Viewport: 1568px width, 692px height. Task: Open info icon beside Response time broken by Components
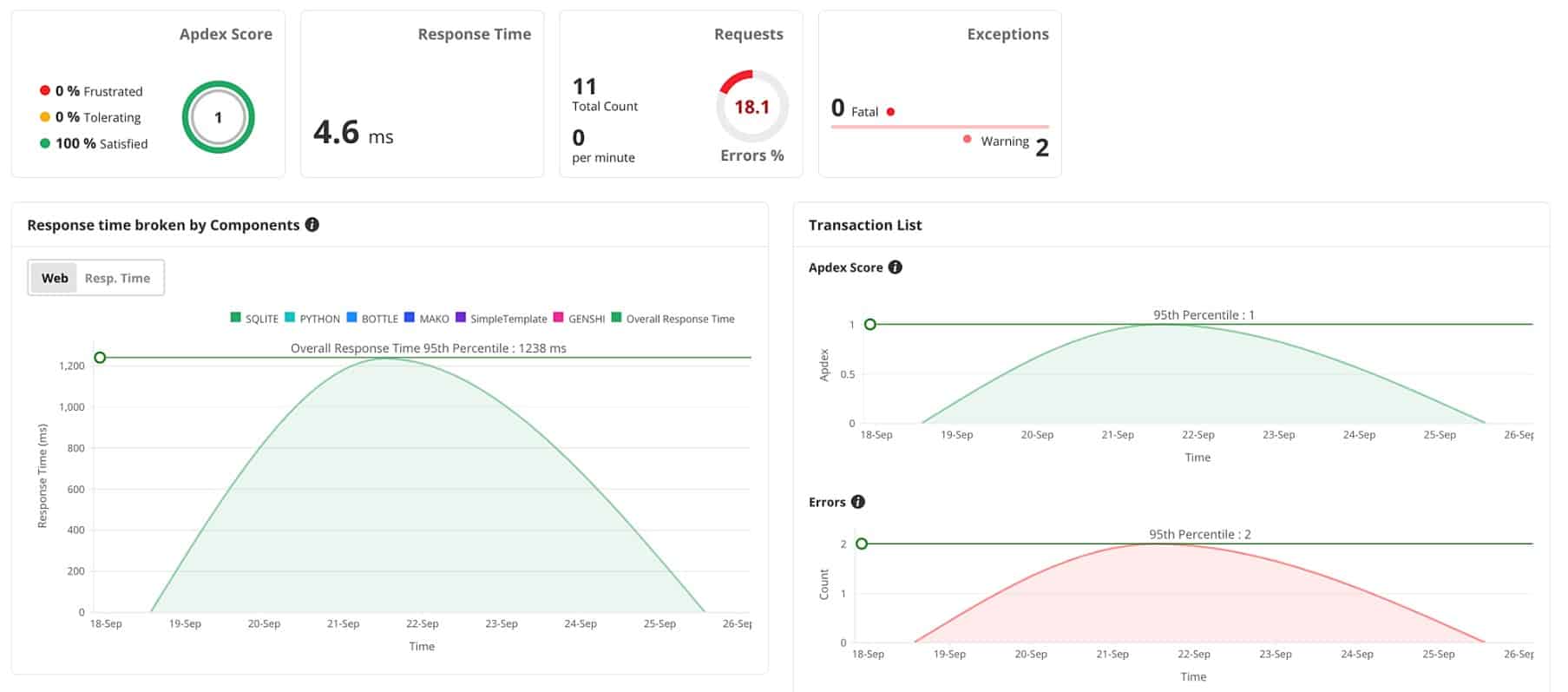312,225
